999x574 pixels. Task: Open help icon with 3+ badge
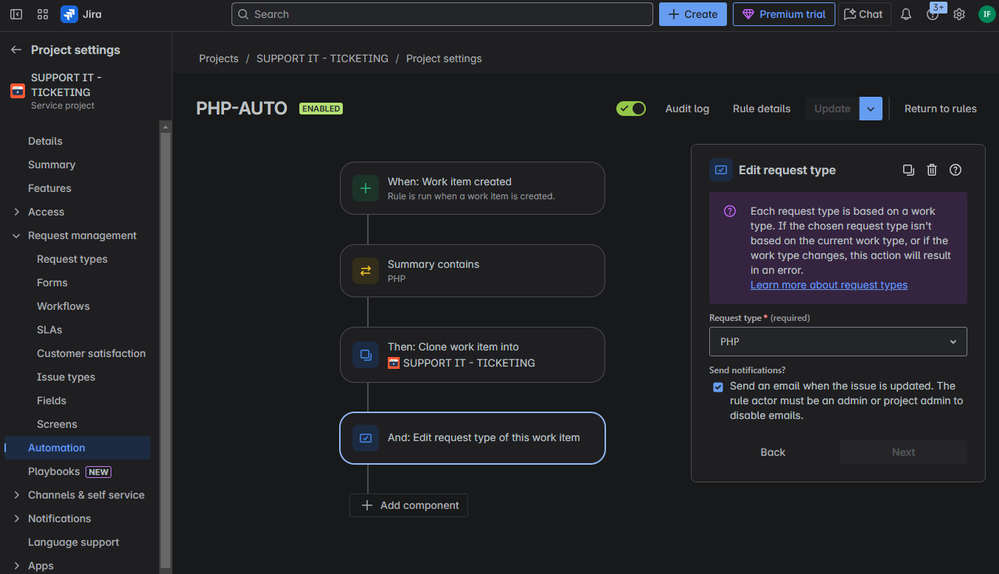pyautogui.click(x=933, y=14)
